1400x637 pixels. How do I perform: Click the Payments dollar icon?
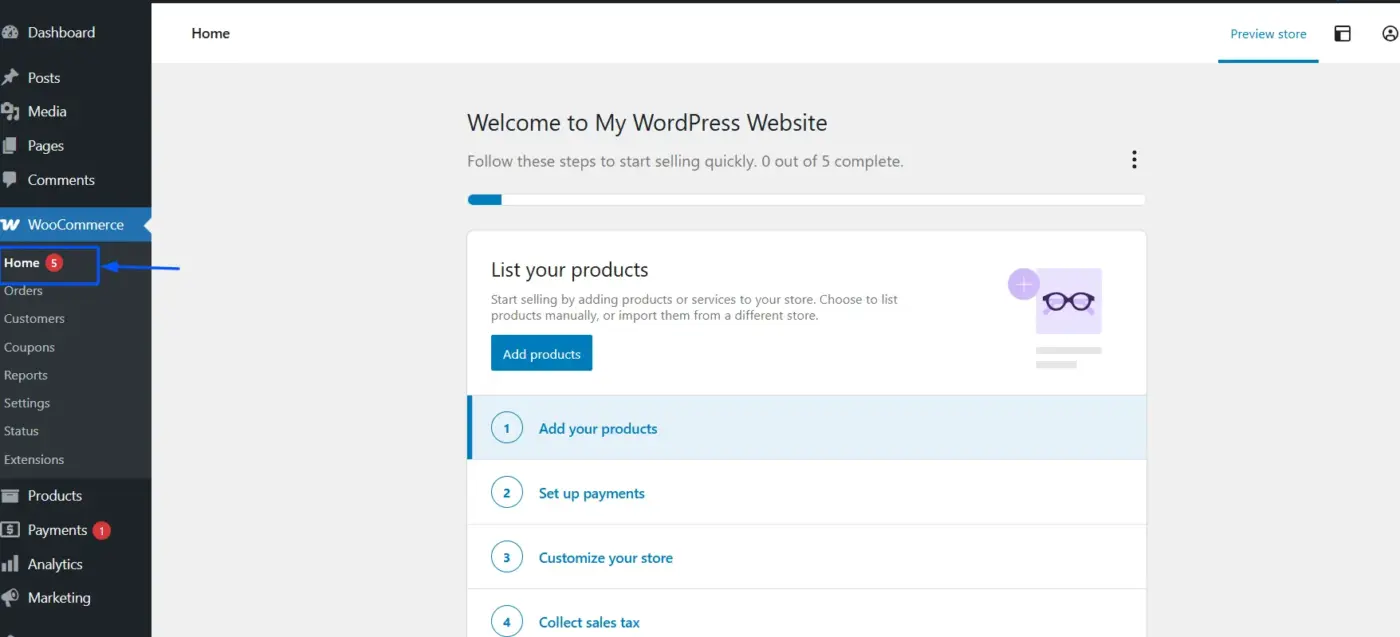(10, 530)
